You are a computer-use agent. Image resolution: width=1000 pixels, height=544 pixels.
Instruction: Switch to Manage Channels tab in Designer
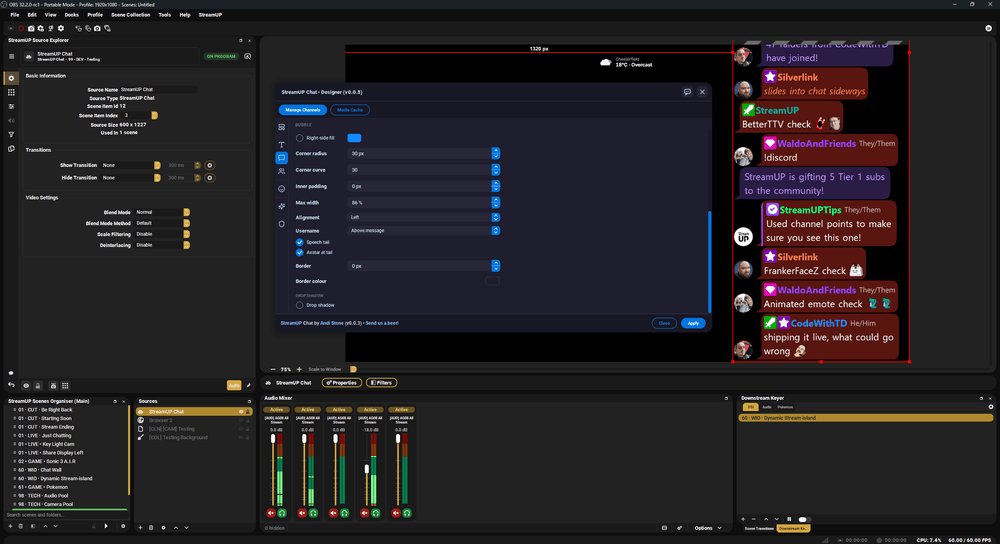coord(302,110)
